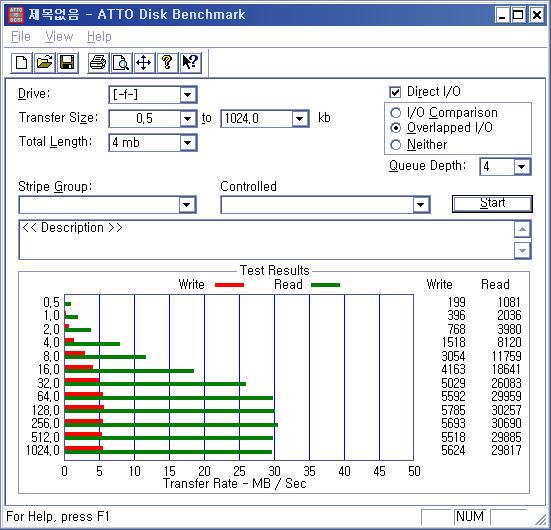Toggle the Direct I/O checkbox
The width and height of the screenshot is (551, 530).
[395, 92]
